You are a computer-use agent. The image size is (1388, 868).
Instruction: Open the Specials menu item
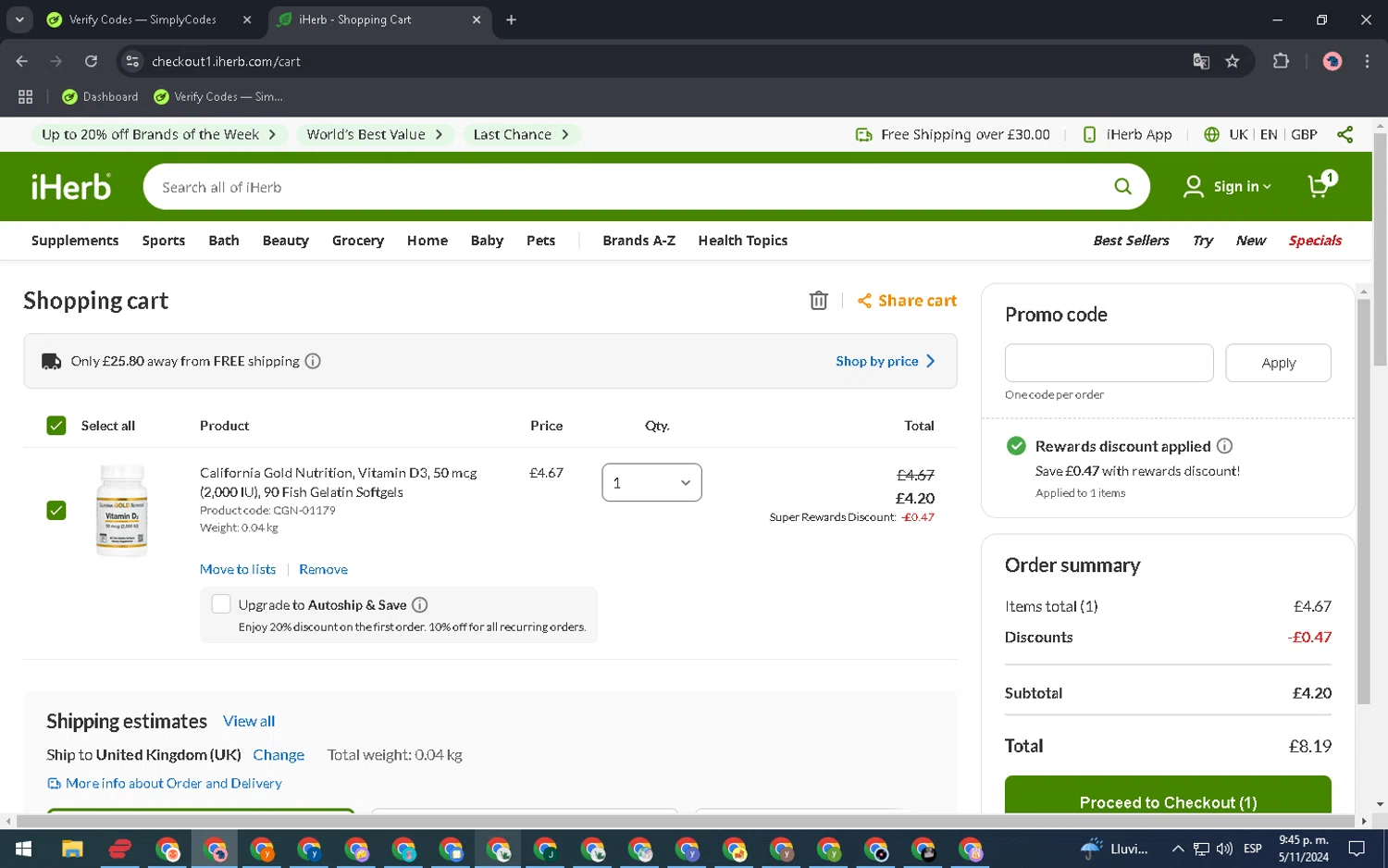1315,241
